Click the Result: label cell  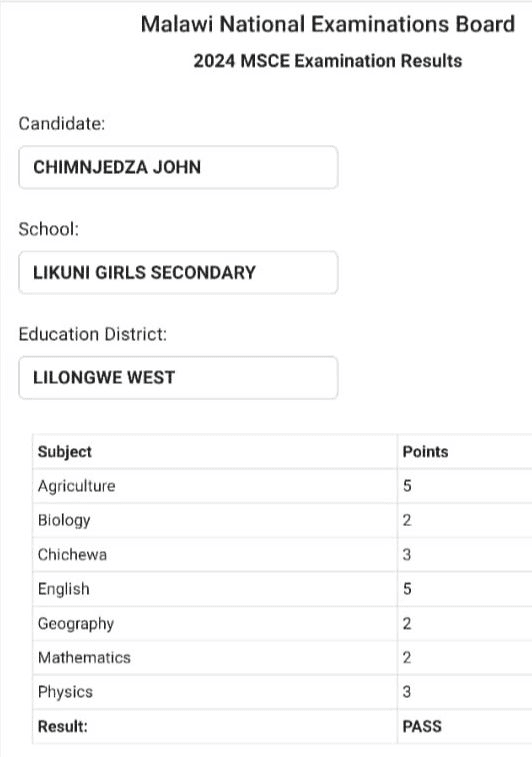[215, 726]
